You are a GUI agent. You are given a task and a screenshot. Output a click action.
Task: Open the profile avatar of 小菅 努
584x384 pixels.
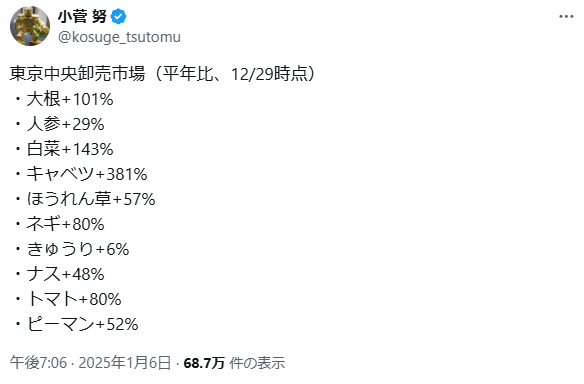pyautogui.click(x=30, y=26)
